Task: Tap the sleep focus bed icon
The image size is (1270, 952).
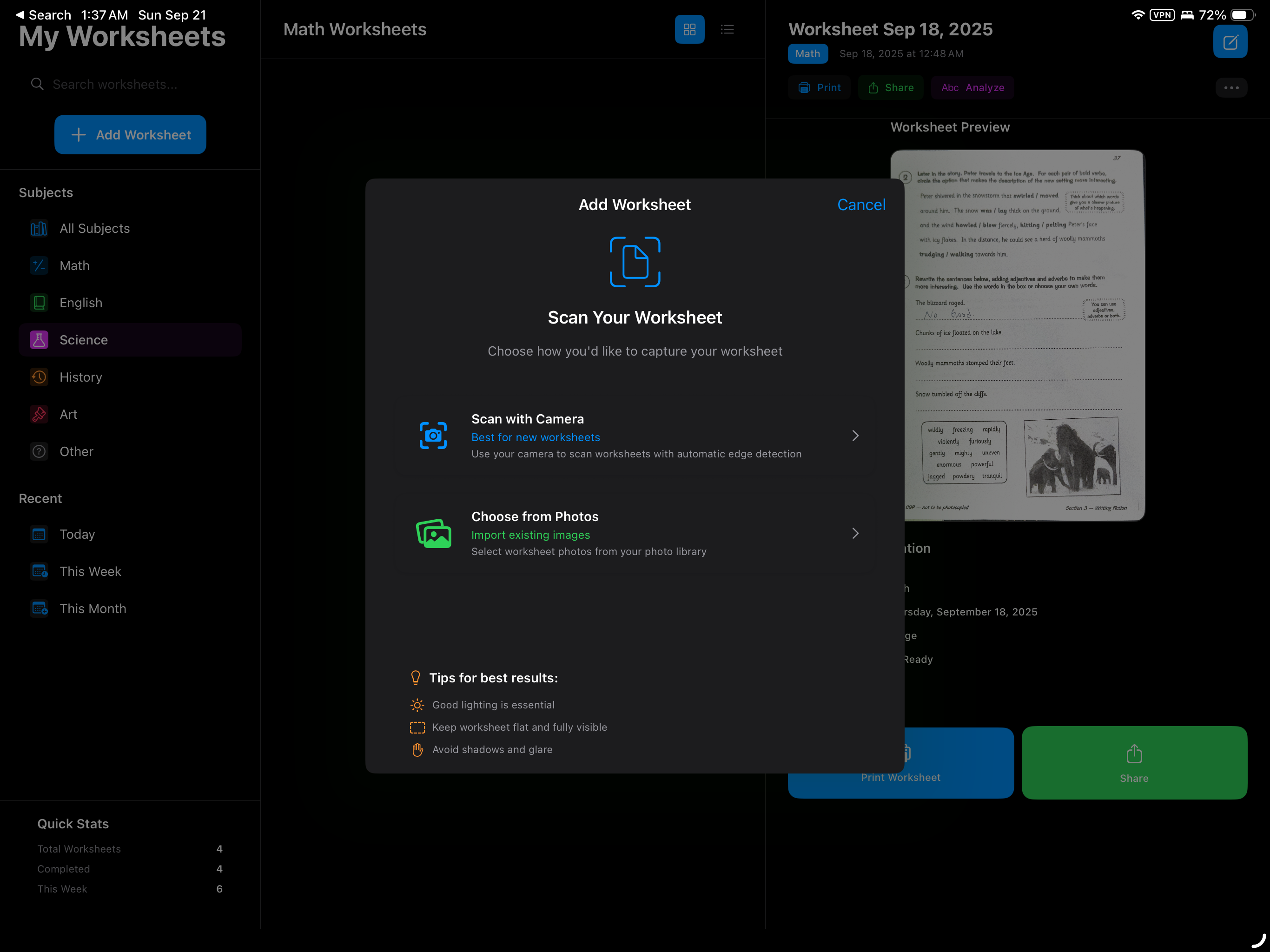Action: coord(1187,15)
